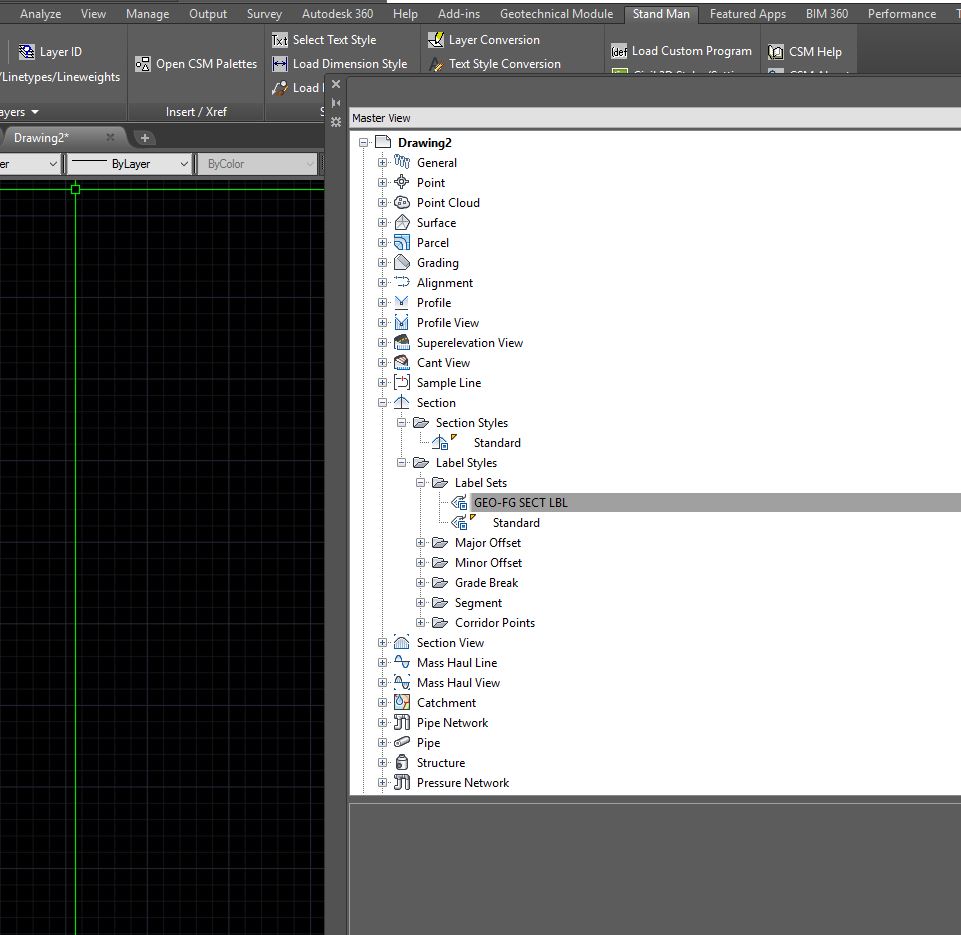
Task: Collapse the Section Styles folder
Action: tap(401, 423)
